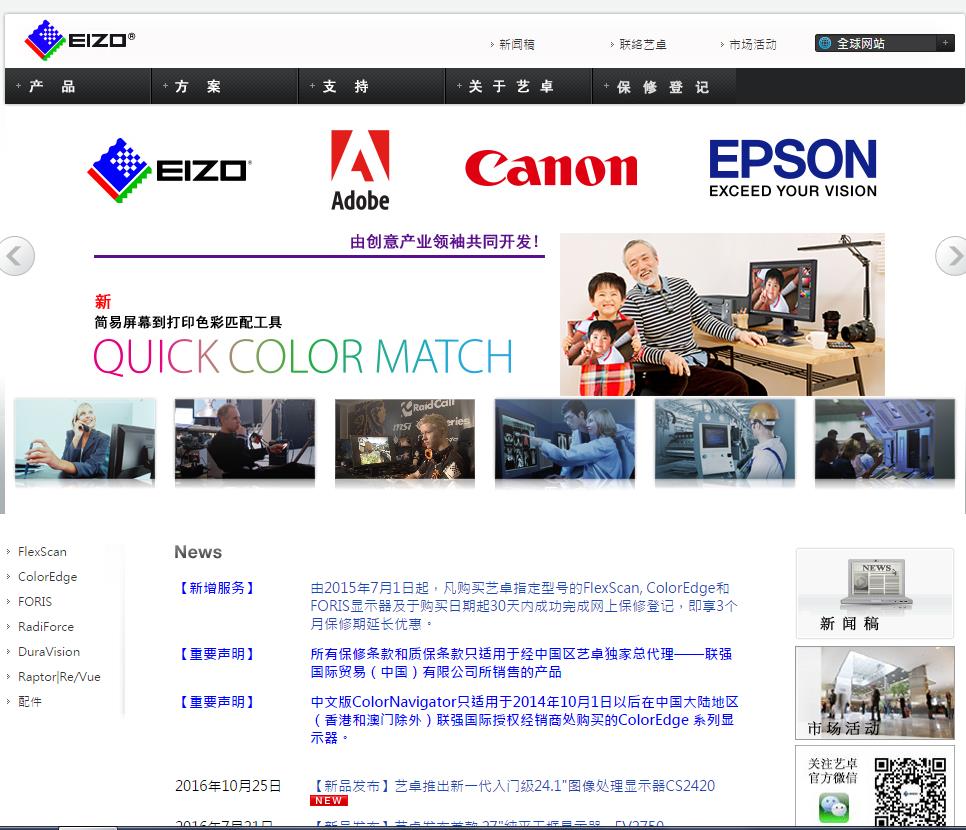The image size is (966, 830).
Task: Click the red NEW badge
Action: tap(328, 800)
